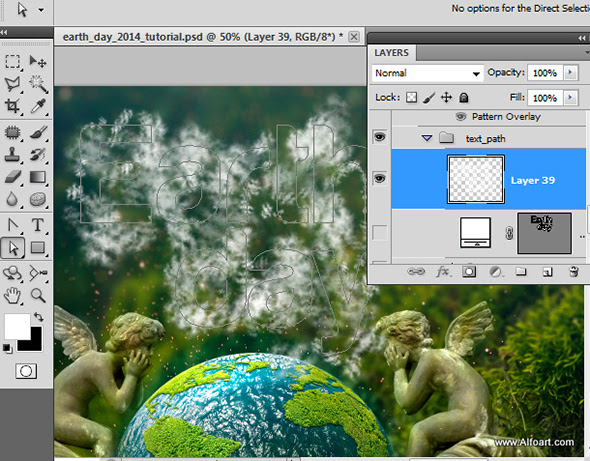
Task: Add a layer mask in Layers panel
Action: pos(469,271)
